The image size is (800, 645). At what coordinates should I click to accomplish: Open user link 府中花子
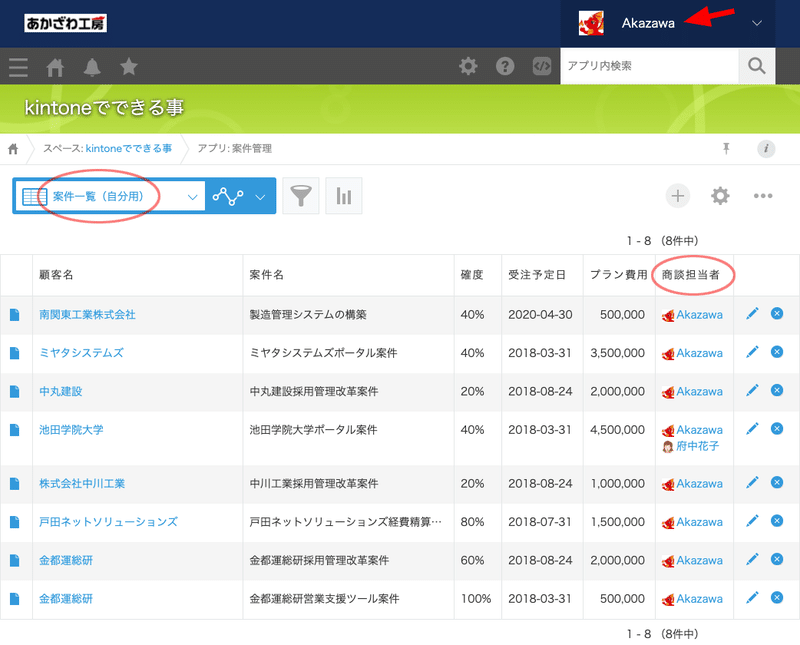tap(697, 446)
